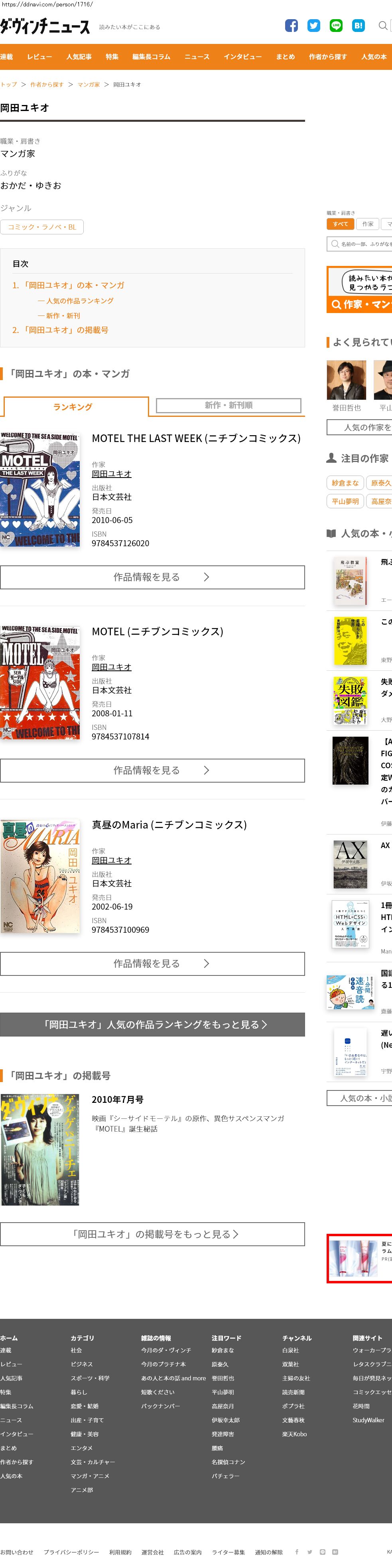Screen dimensions: 392x1568
Task: Click footer Twitter icon
Action: coord(309,1552)
